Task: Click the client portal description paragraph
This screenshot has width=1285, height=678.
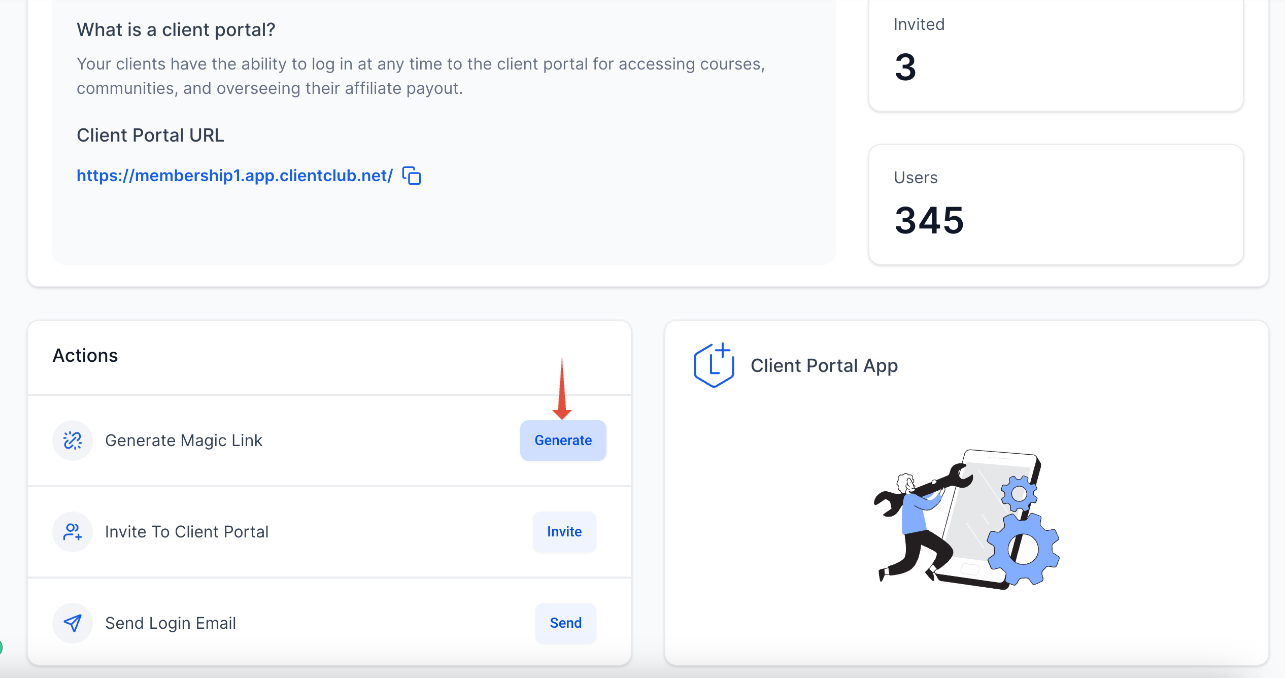Action: click(420, 76)
